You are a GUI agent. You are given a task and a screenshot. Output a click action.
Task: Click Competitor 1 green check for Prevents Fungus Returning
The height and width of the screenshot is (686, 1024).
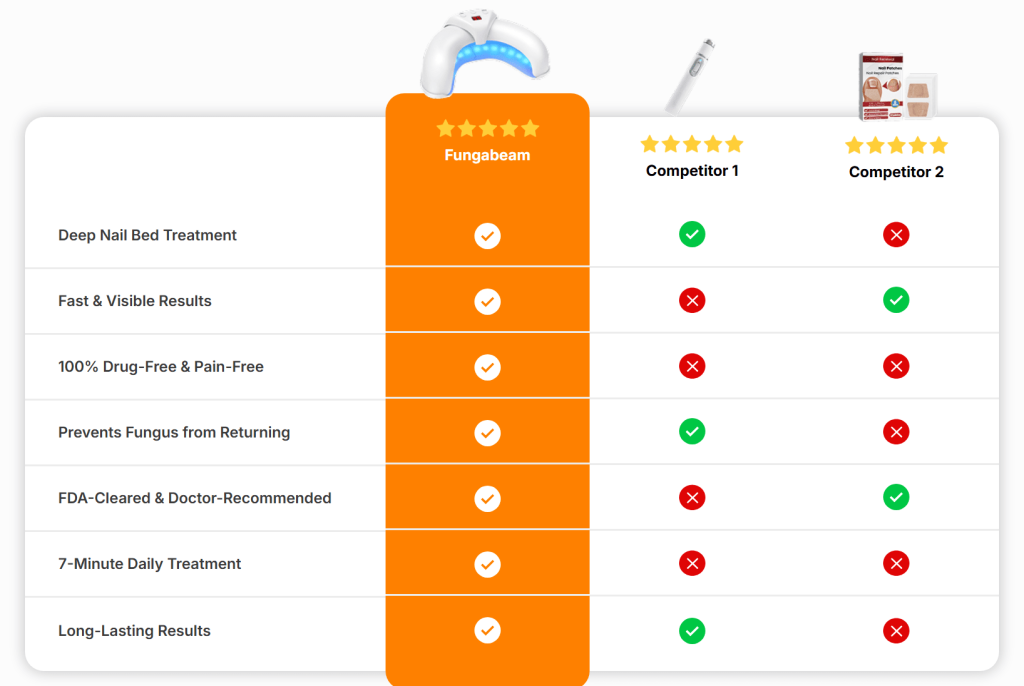pyautogui.click(x=692, y=431)
